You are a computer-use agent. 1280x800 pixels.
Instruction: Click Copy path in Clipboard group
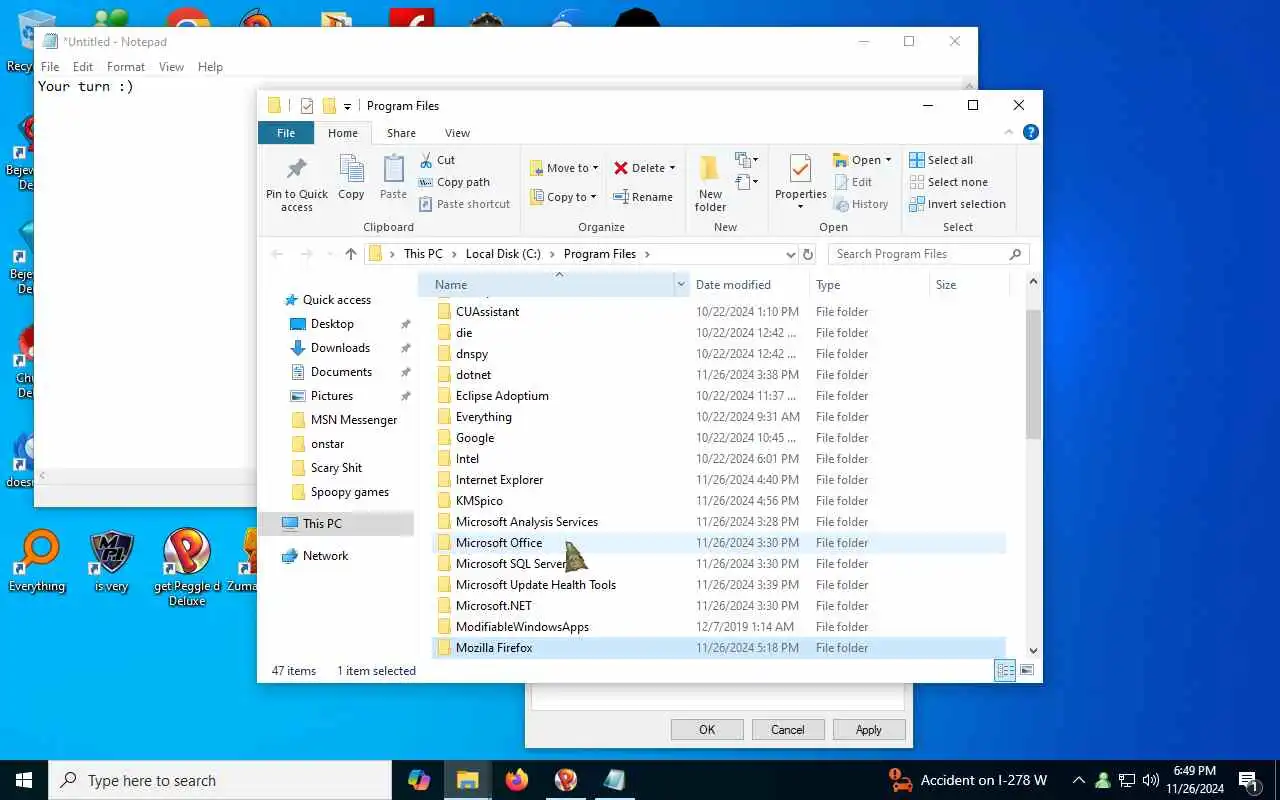454,182
